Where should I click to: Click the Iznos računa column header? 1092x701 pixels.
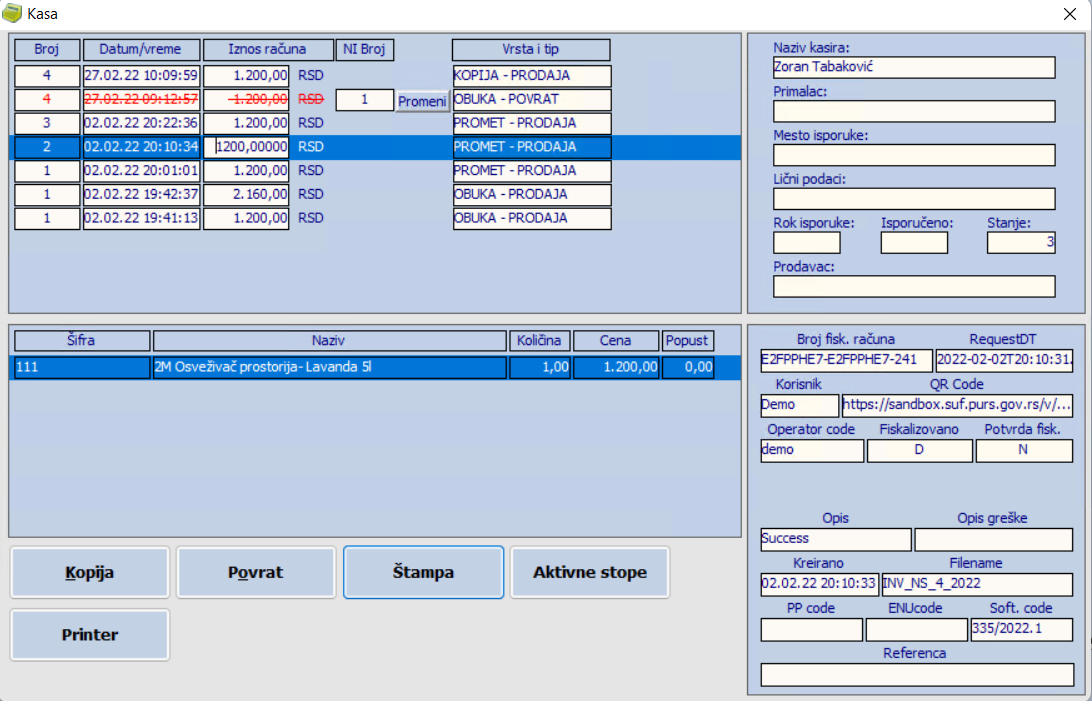click(267, 49)
